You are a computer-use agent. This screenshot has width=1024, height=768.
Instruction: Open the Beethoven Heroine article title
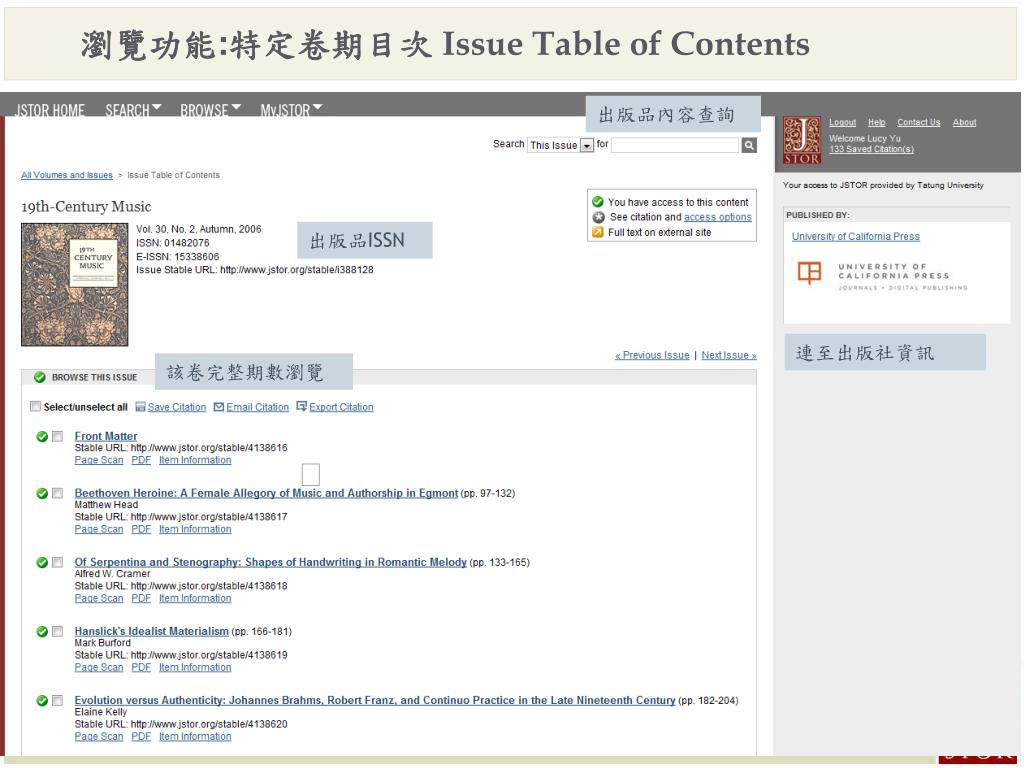266,493
